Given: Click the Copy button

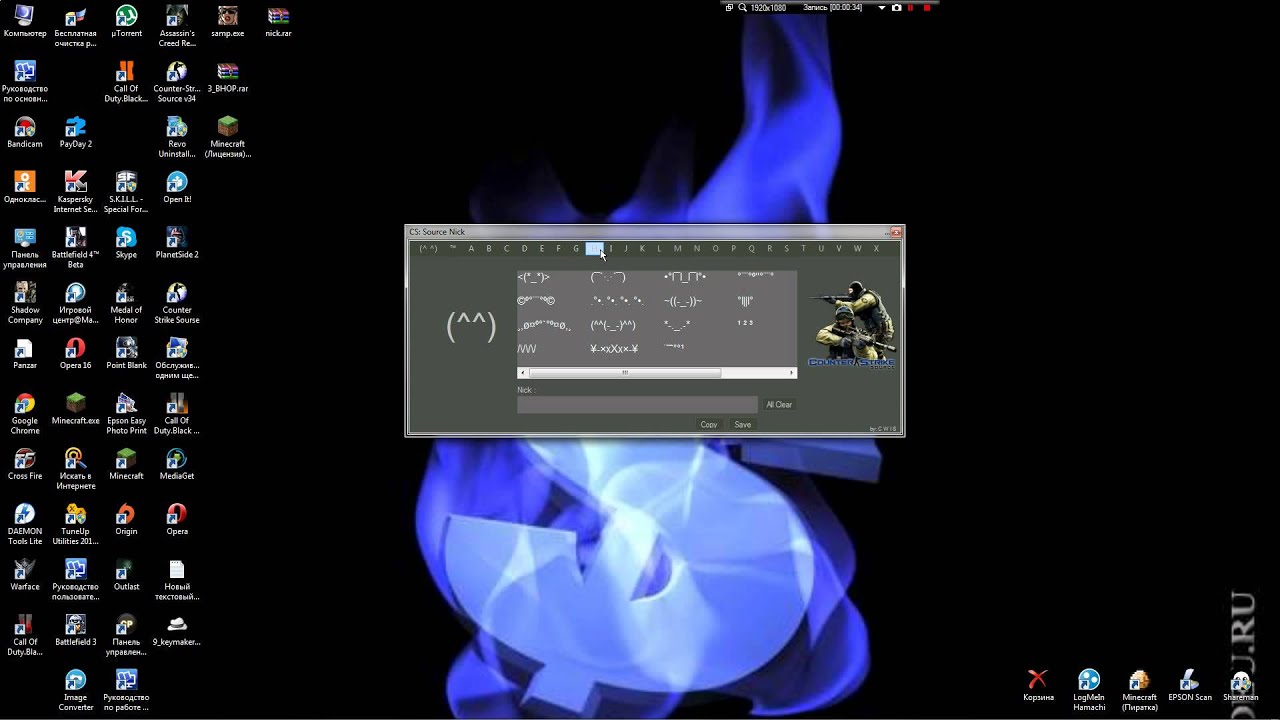Looking at the screenshot, I should (709, 424).
